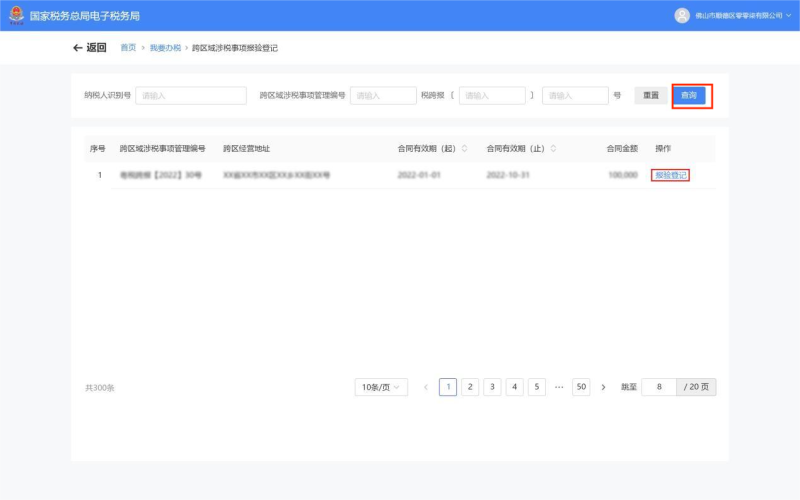Viewport: 800px width, 500px height.
Task: Open 我要办税 in breadcrumb
Action: tap(165, 48)
